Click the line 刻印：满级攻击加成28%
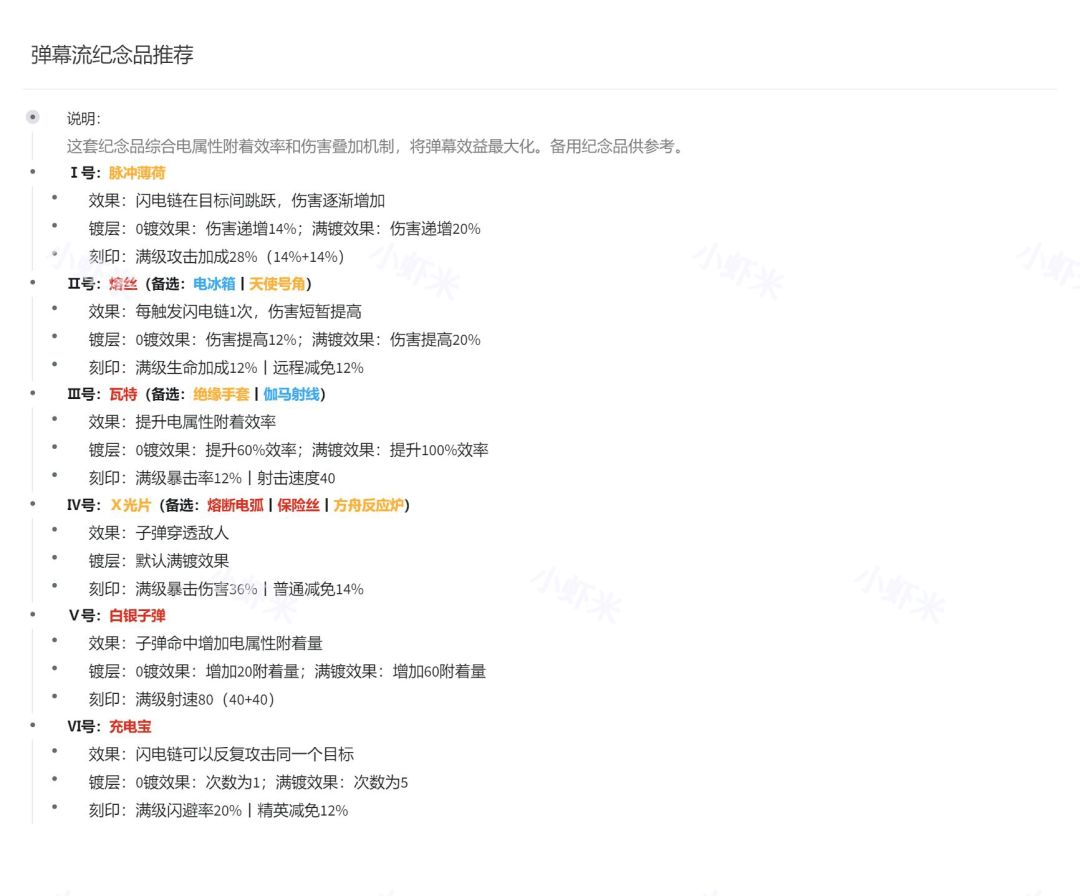 [x=216, y=257]
